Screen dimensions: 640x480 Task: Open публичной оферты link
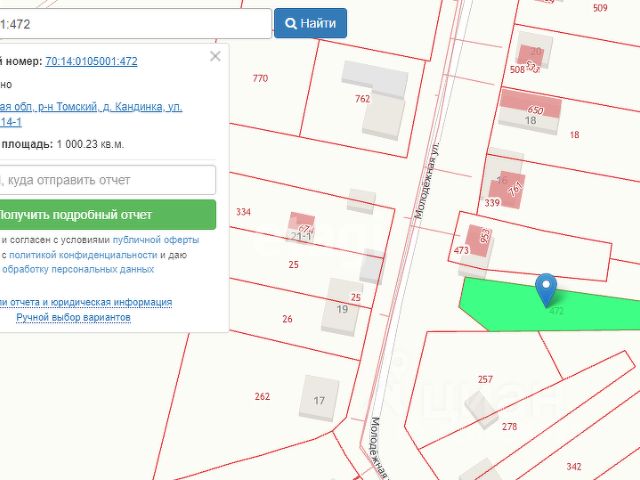coord(156,240)
